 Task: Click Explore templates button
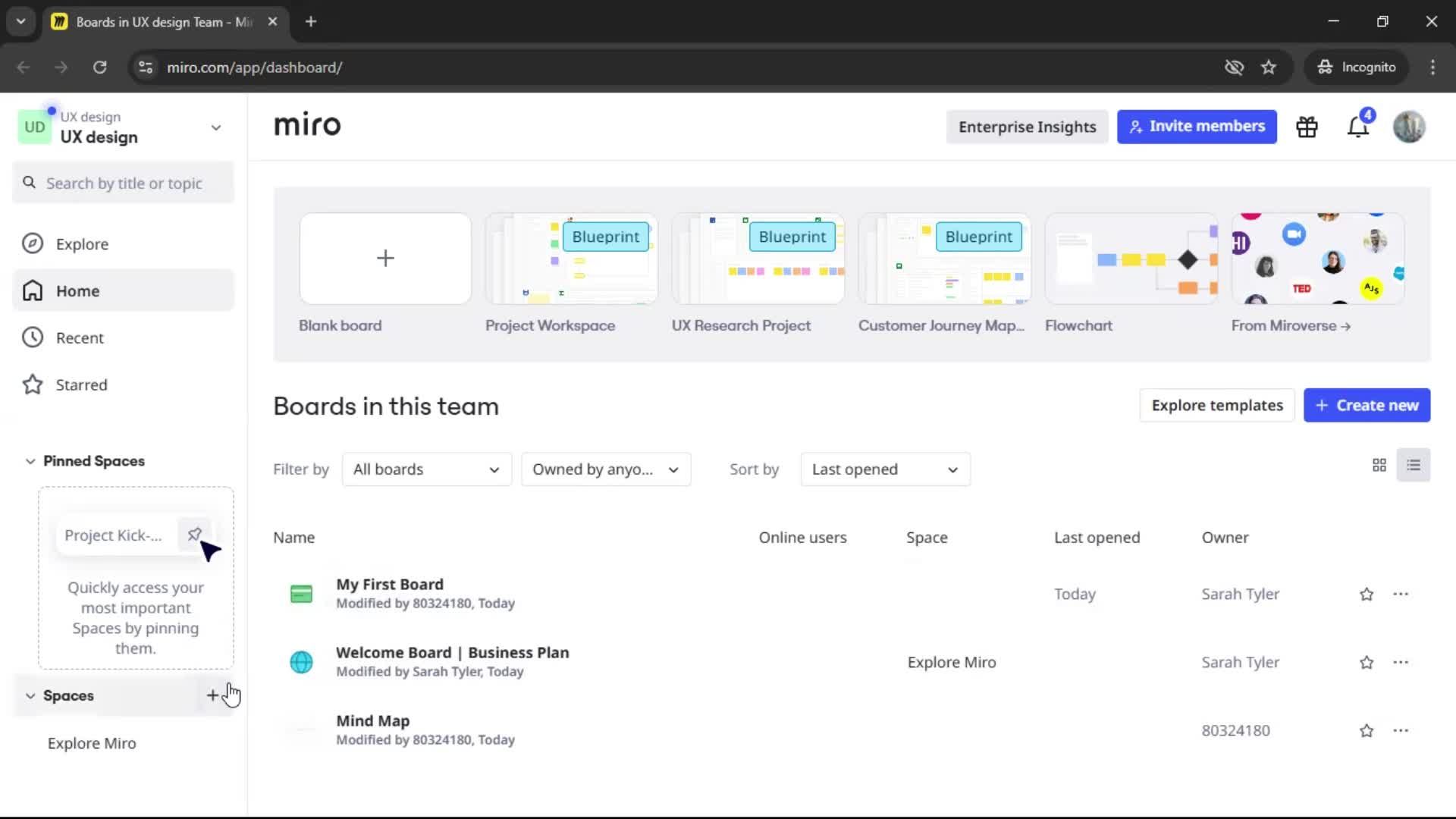click(x=1217, y=406)
